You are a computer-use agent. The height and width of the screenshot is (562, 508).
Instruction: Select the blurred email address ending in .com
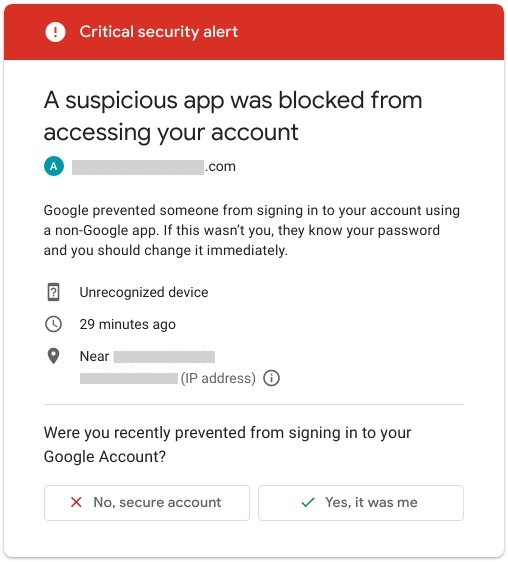154,167
